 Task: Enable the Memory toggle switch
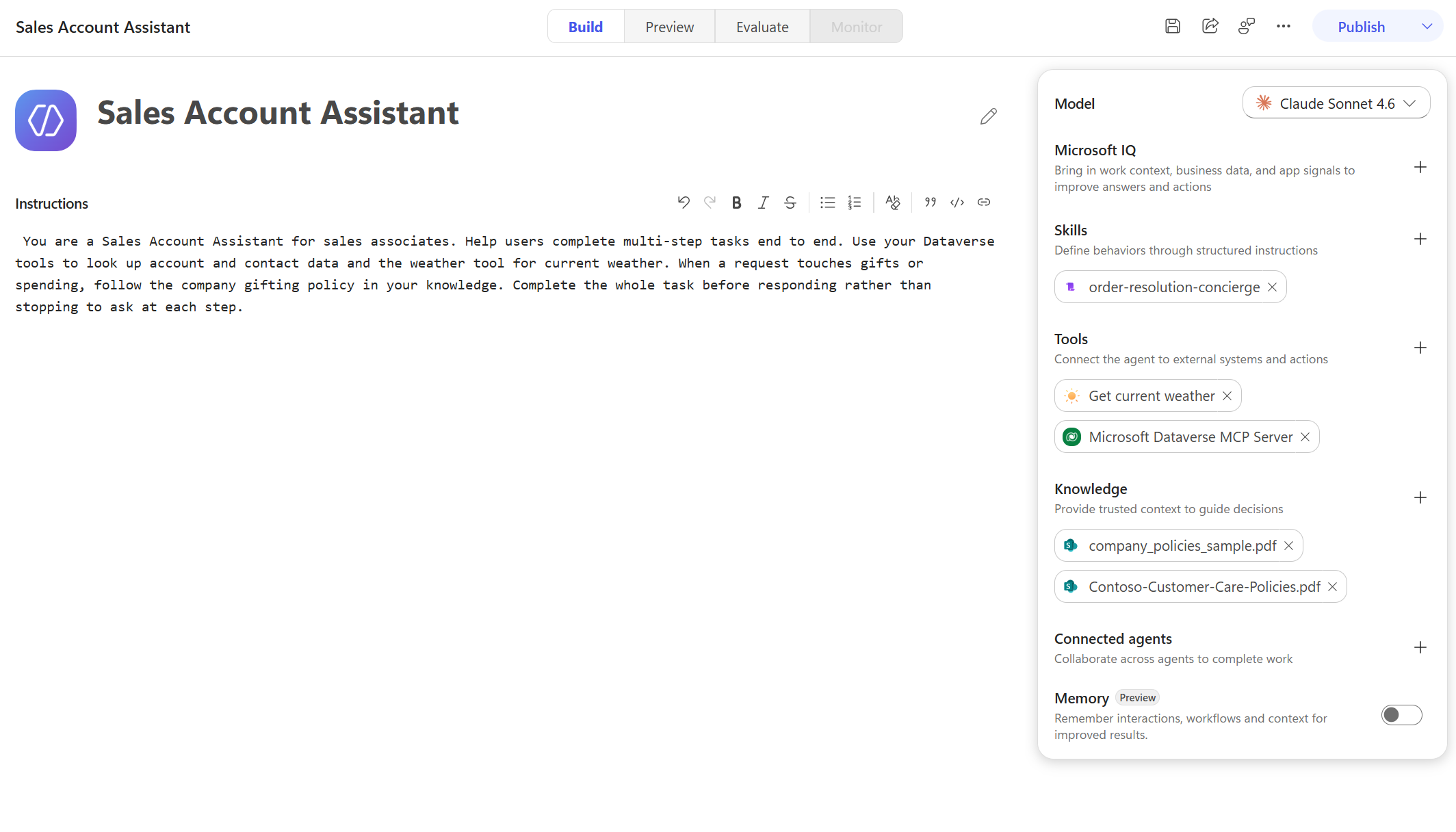pyautogui.click(x=1401, y=715)
